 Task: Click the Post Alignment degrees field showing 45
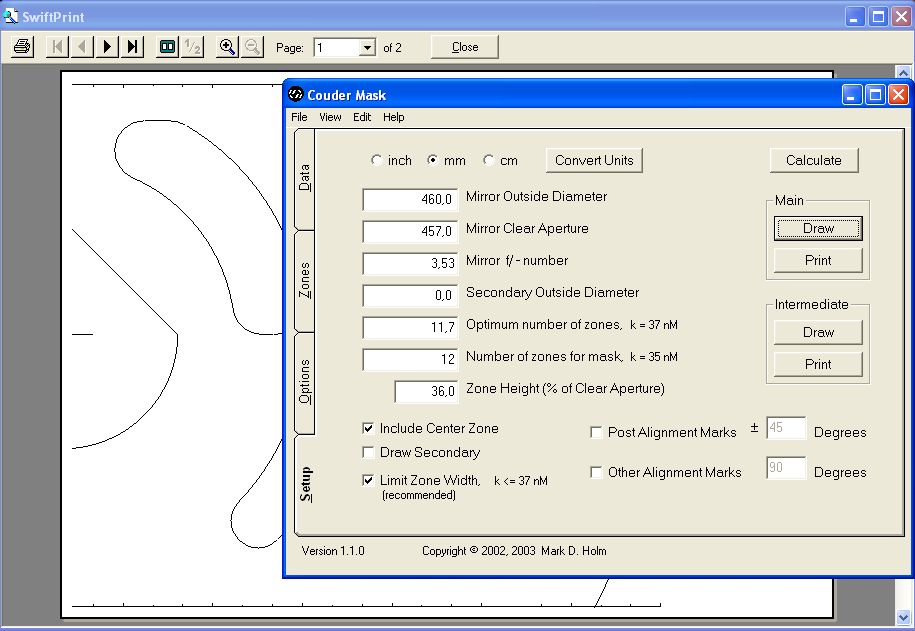(x=786, y=428)
